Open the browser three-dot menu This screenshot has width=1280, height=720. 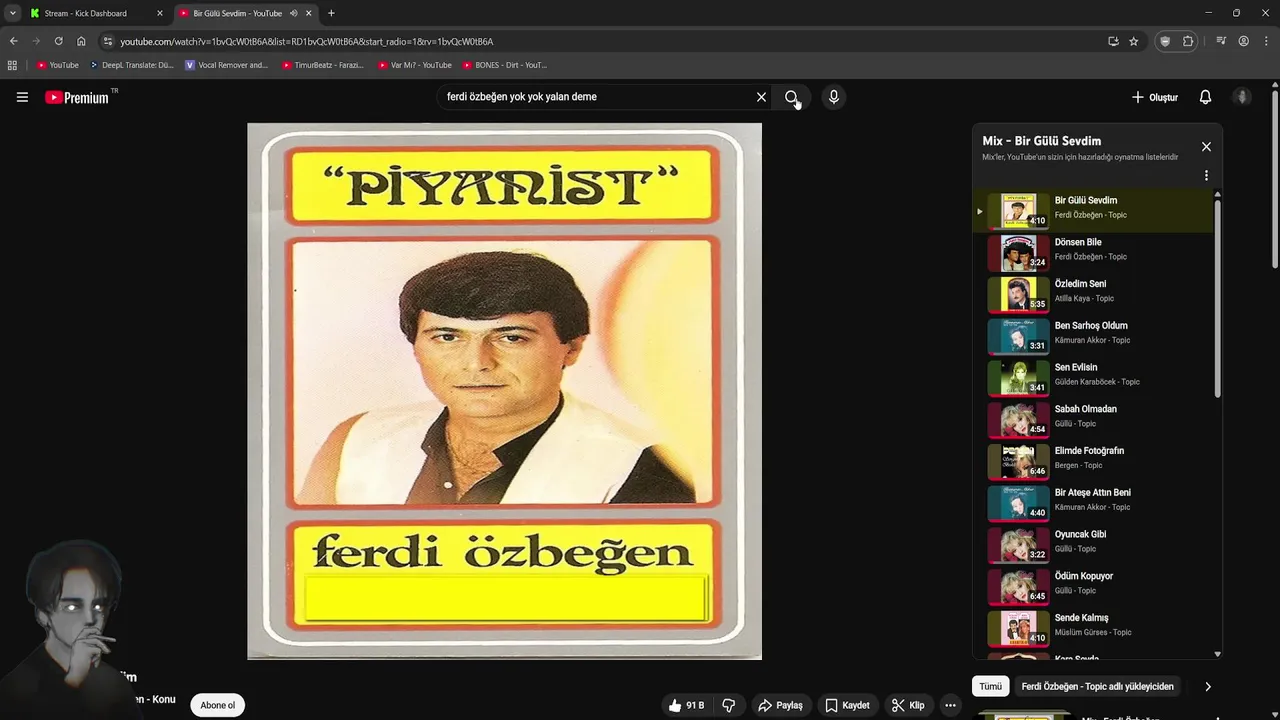[x=1266, y=41]
